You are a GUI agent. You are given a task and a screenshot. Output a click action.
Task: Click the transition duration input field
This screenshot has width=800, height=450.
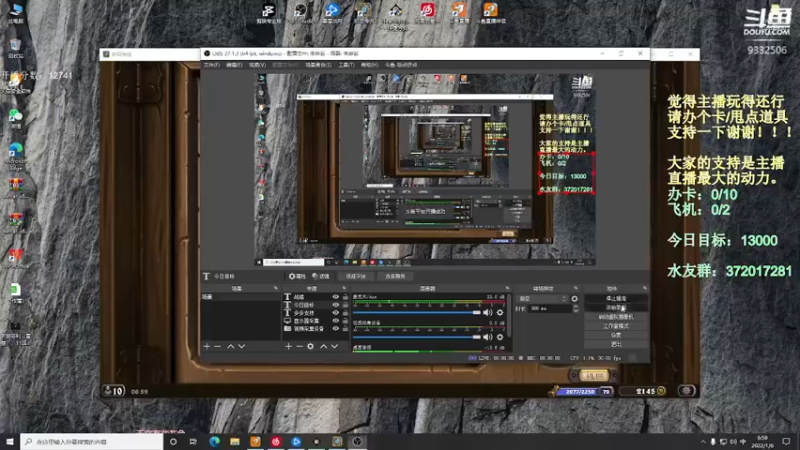[550, 309]
